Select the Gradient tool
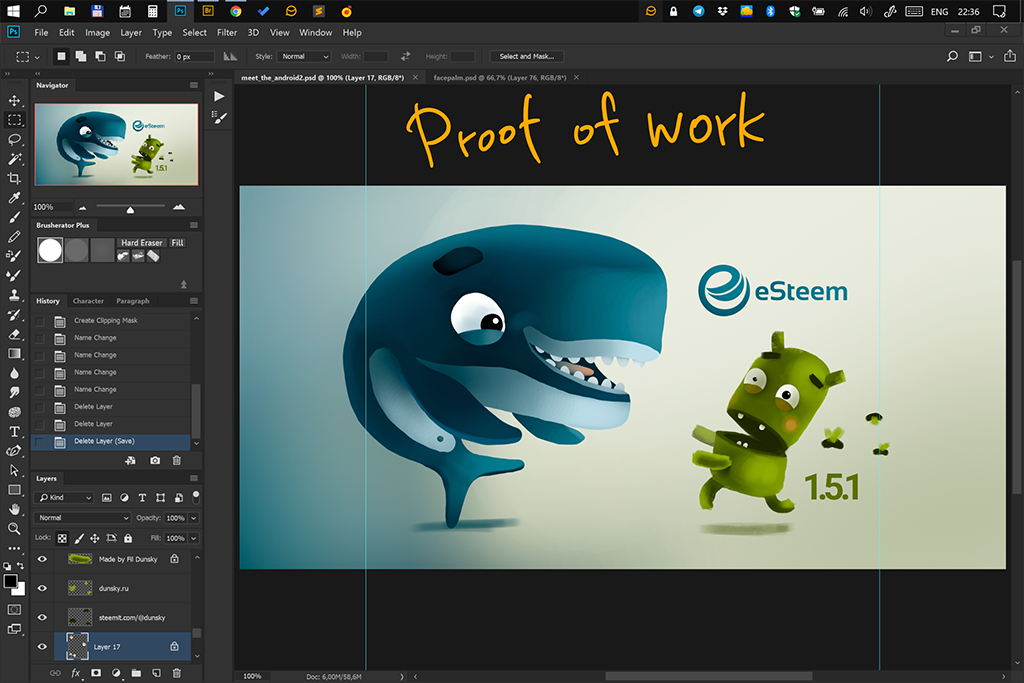The image size is (1024, 683). 14,354
